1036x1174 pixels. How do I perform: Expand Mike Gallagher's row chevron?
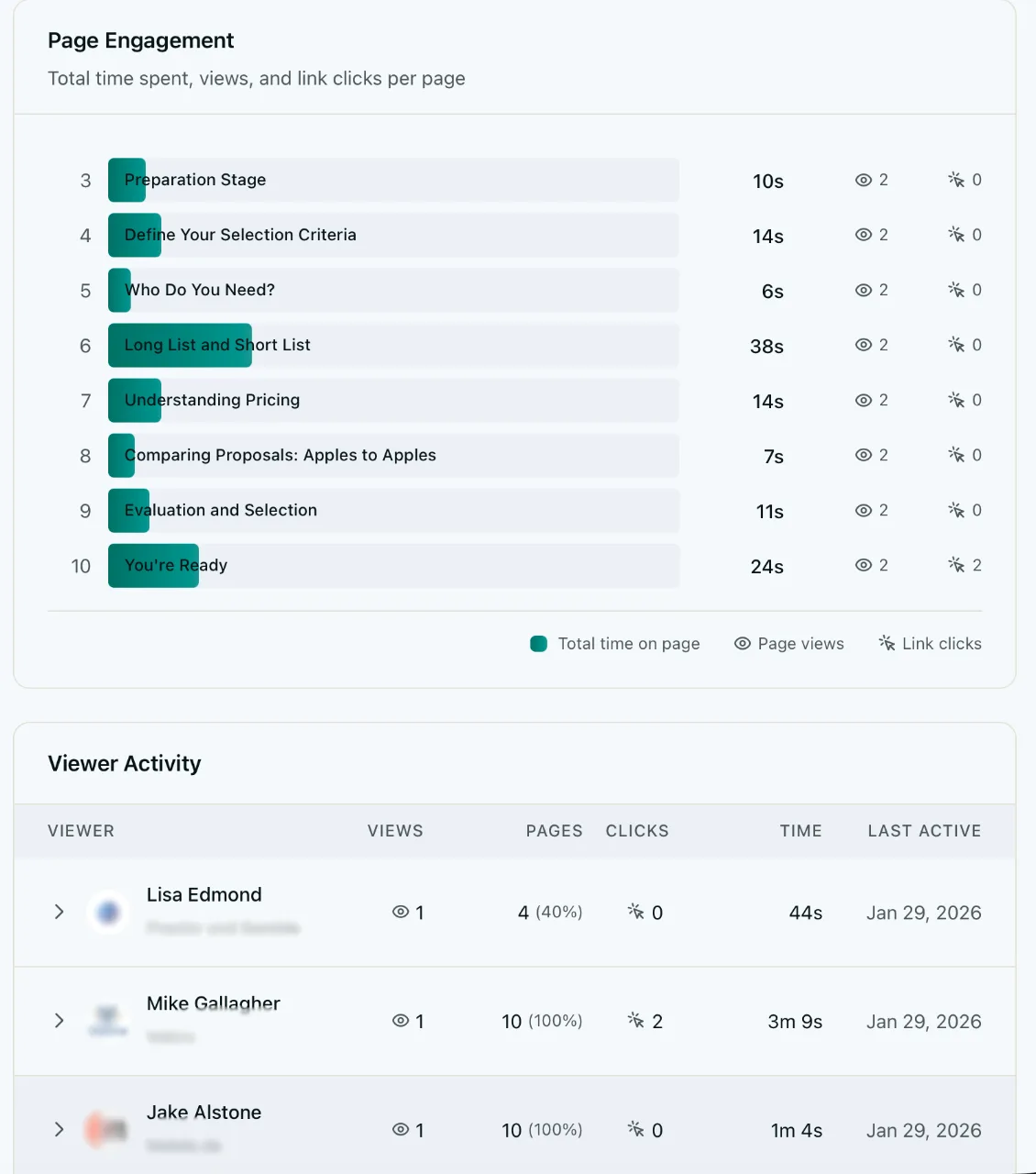click(x=59, y=1021)
